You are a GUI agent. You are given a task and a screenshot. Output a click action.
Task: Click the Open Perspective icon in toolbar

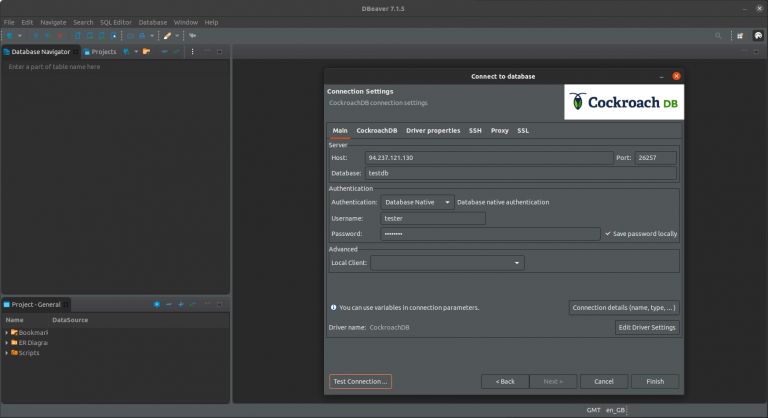click(740, 35)
